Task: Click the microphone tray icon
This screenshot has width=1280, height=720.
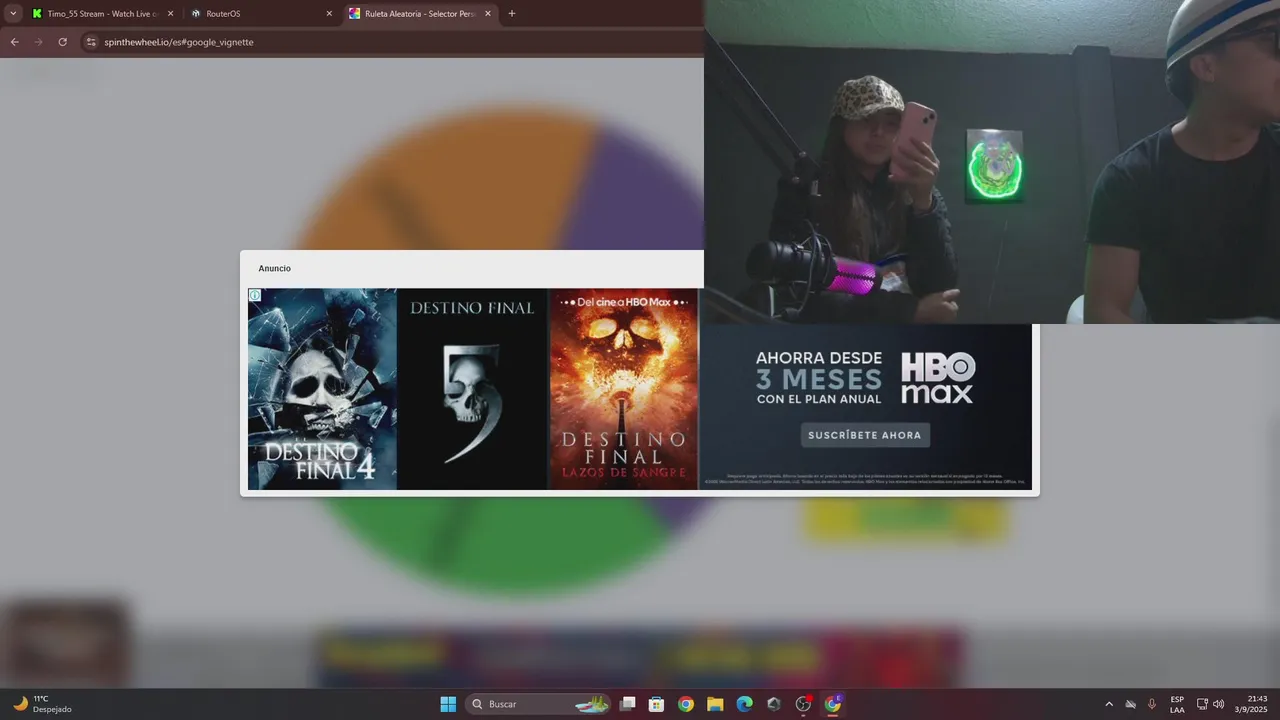Action: click(x=1152, y=704)
